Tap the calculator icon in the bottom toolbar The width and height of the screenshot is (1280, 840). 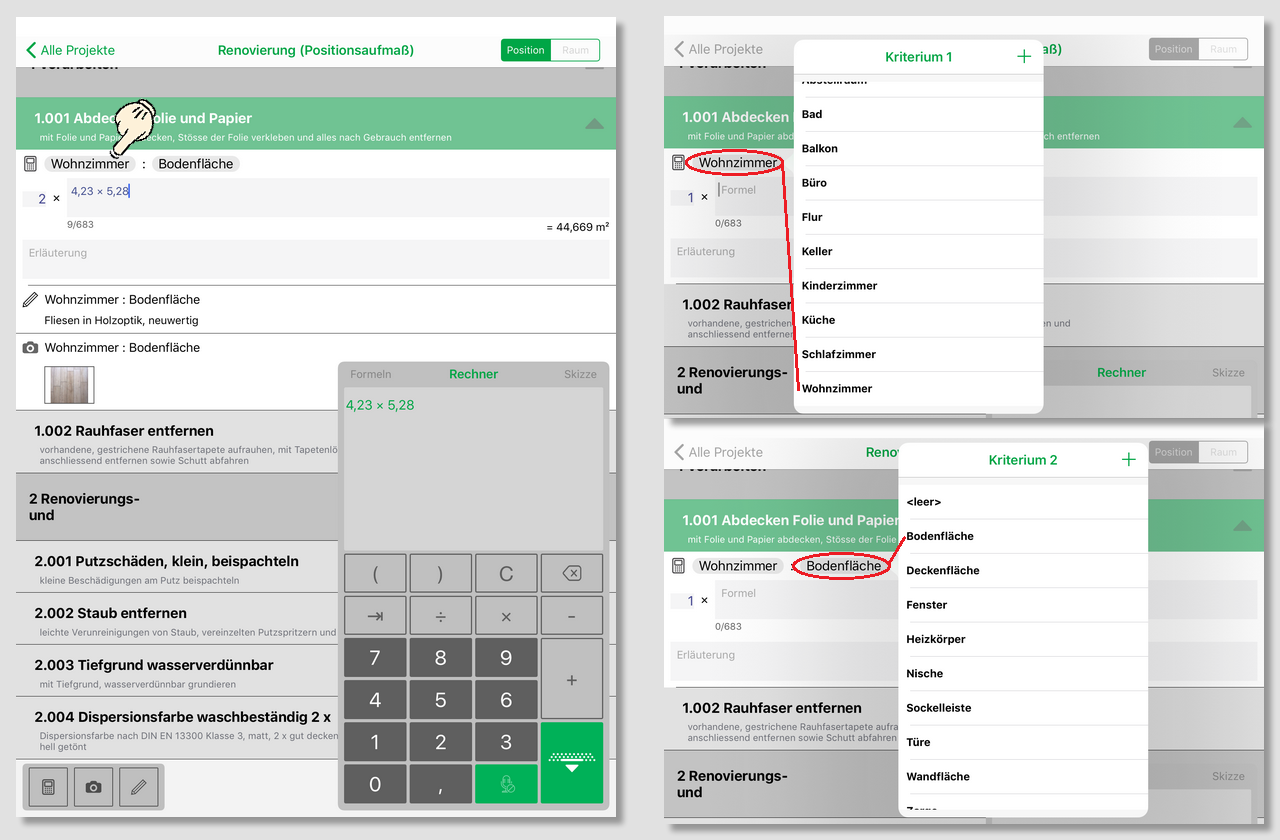[48, 787]
